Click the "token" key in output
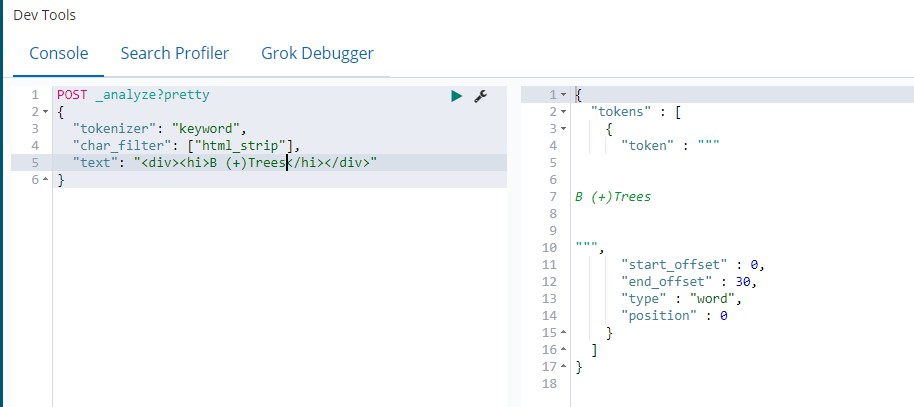 [648, 146]
